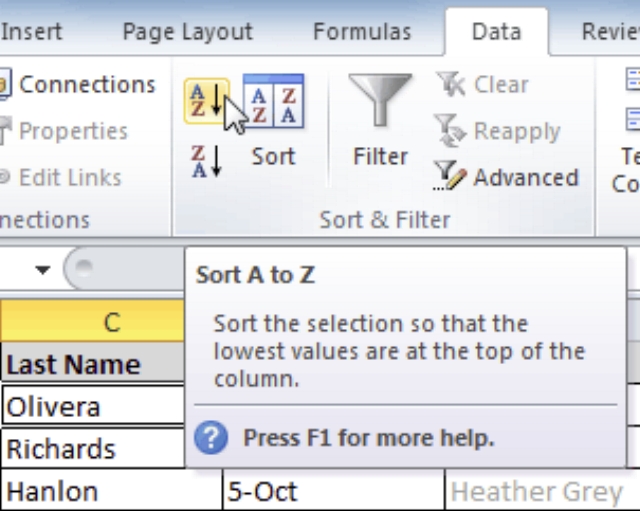Expand the Name Box dropdown arrow

42,270
